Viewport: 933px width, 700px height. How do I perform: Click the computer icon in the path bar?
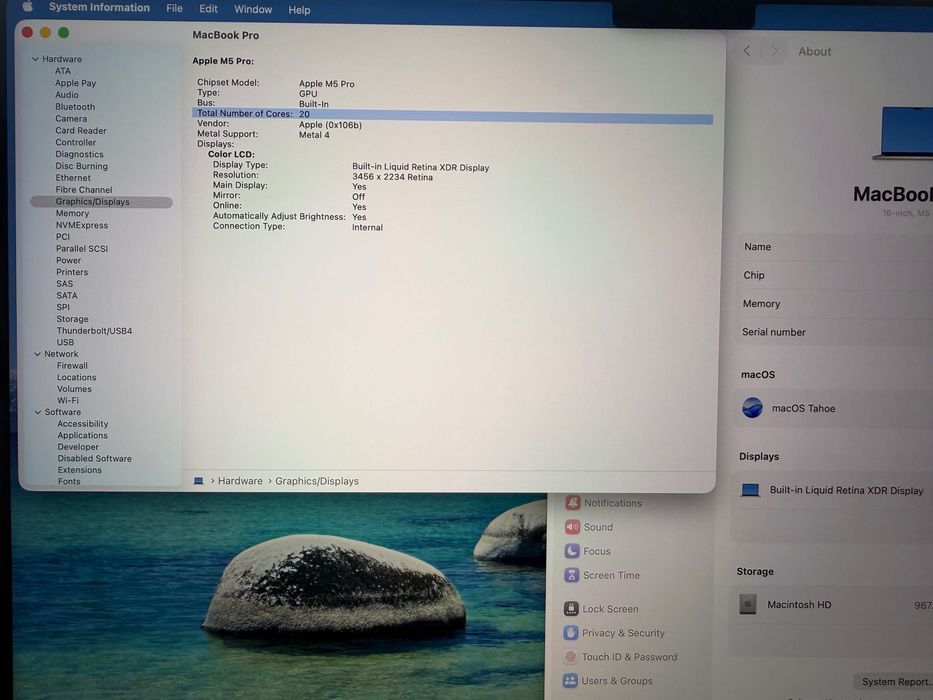[199, 480]
